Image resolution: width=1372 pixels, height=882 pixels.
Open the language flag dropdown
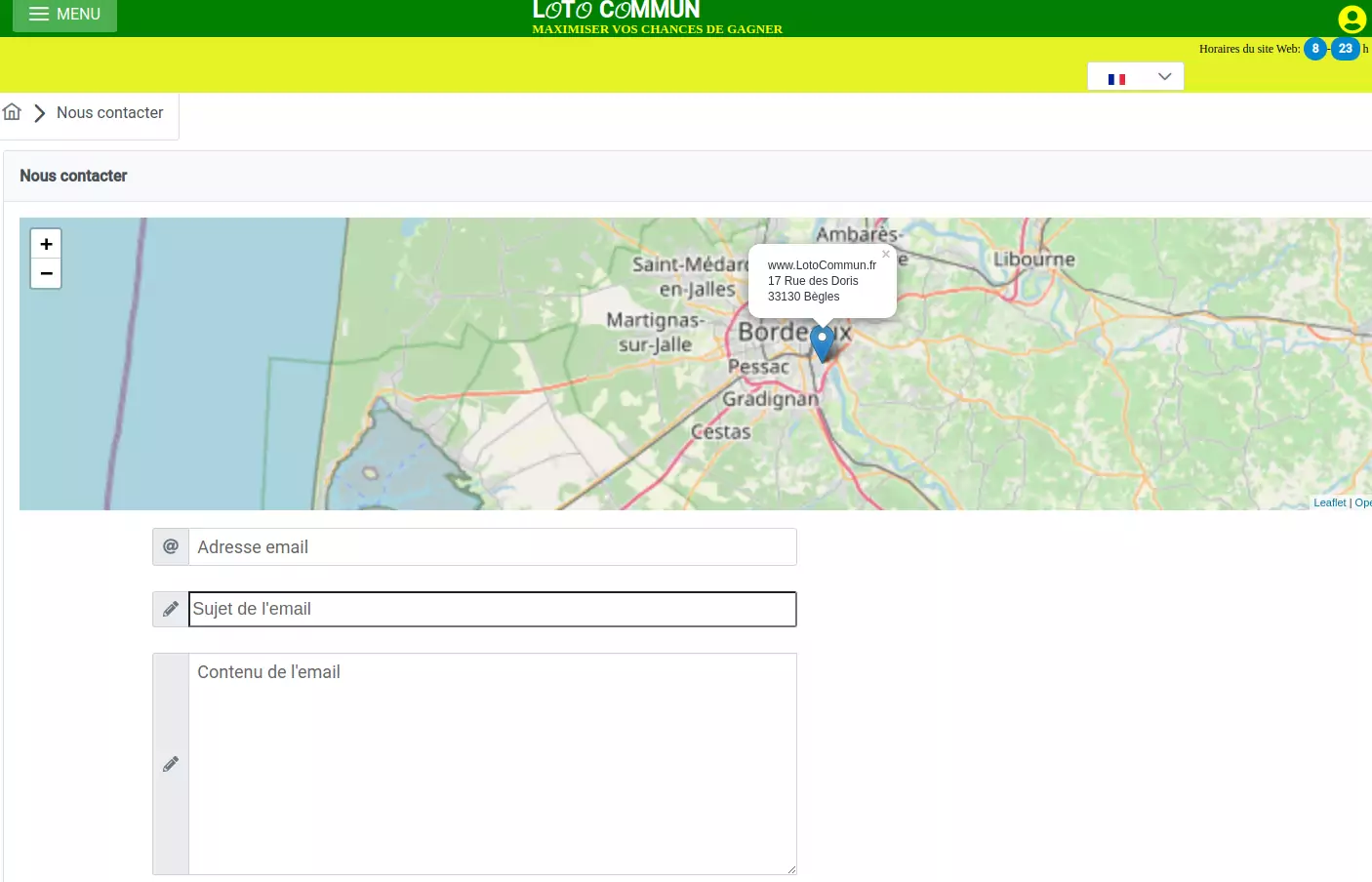[1136, 76]
